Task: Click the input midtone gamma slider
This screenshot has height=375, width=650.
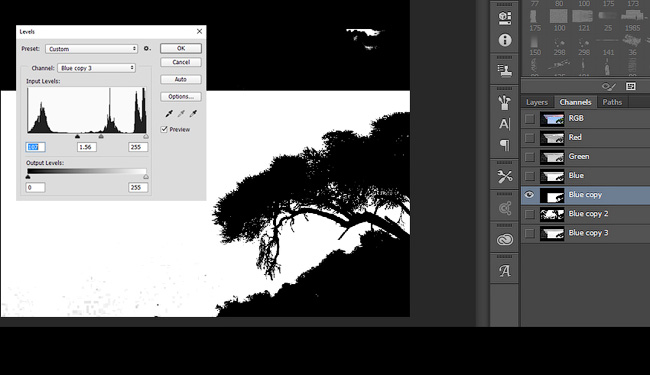Action: [101, 136]
